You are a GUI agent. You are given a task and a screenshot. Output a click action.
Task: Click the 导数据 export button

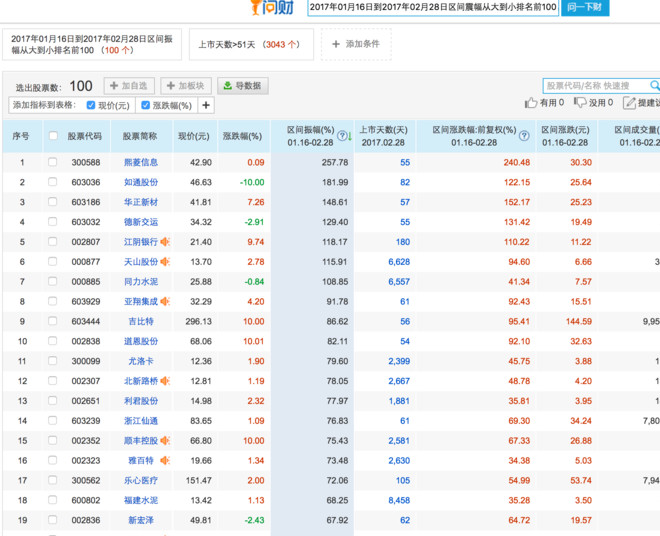(243, 86)
